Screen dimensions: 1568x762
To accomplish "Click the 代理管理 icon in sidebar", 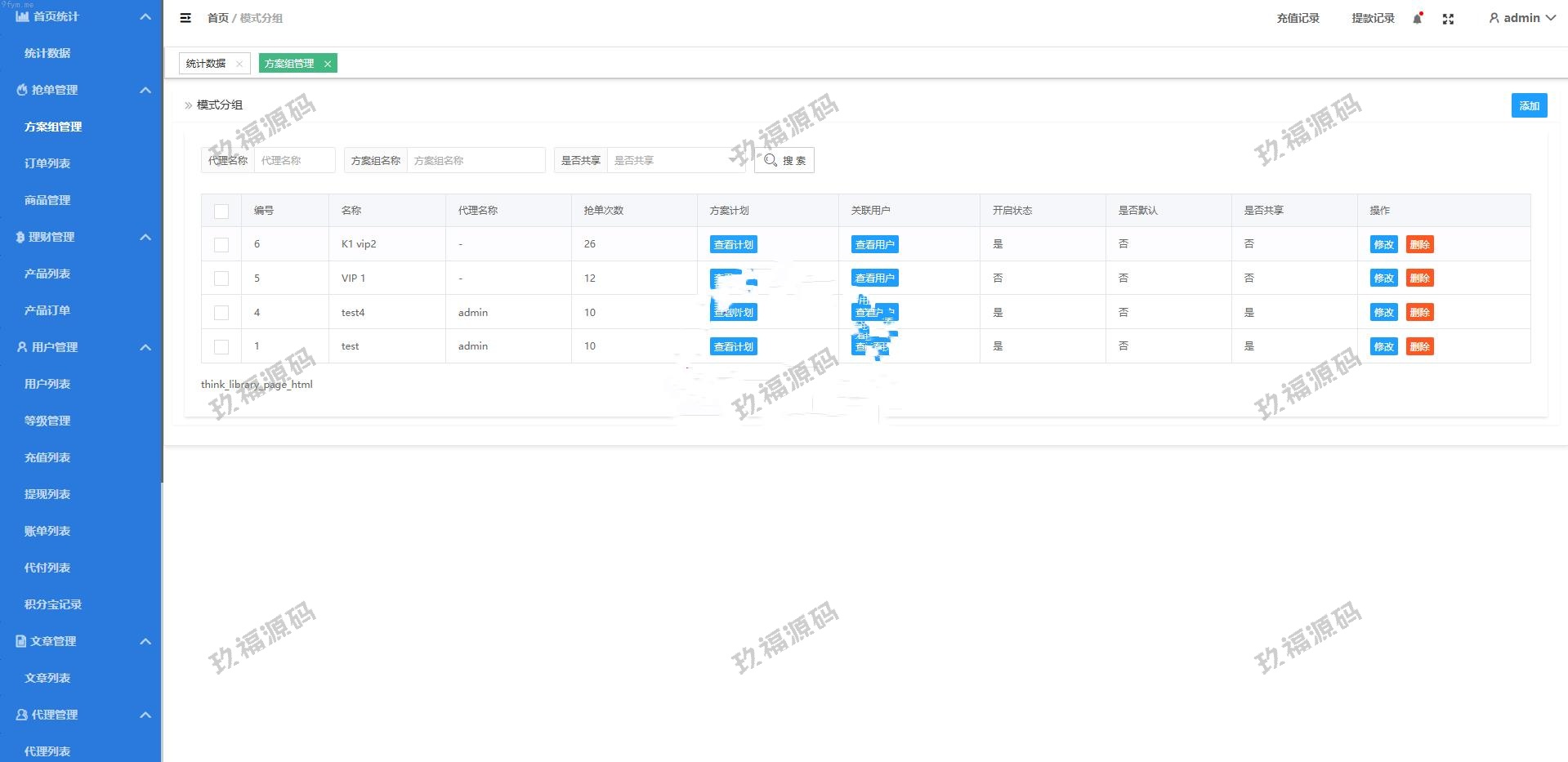I will click(x=20, y=715).
